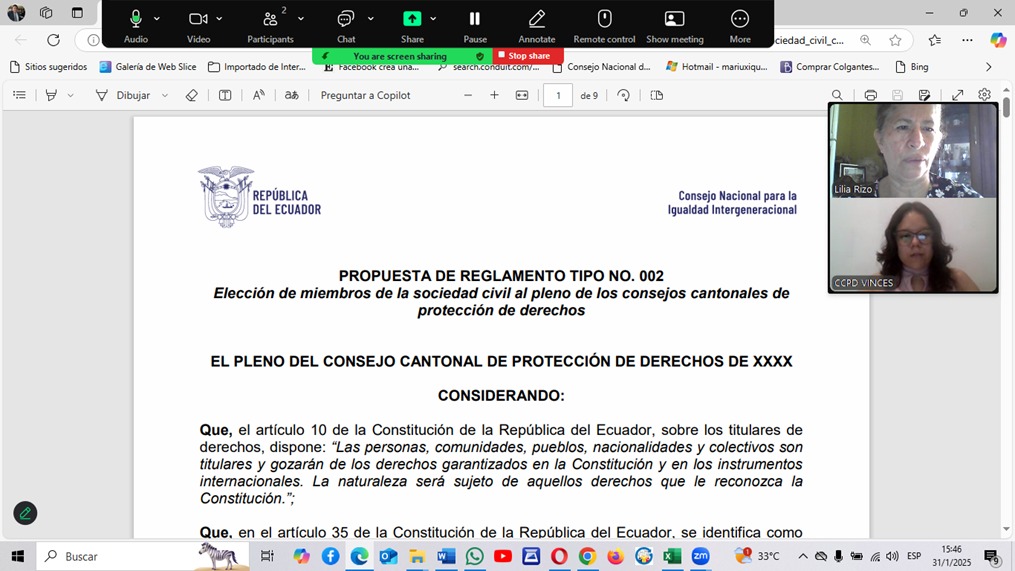Click the Windows Buscar search box

pos(142,556)
